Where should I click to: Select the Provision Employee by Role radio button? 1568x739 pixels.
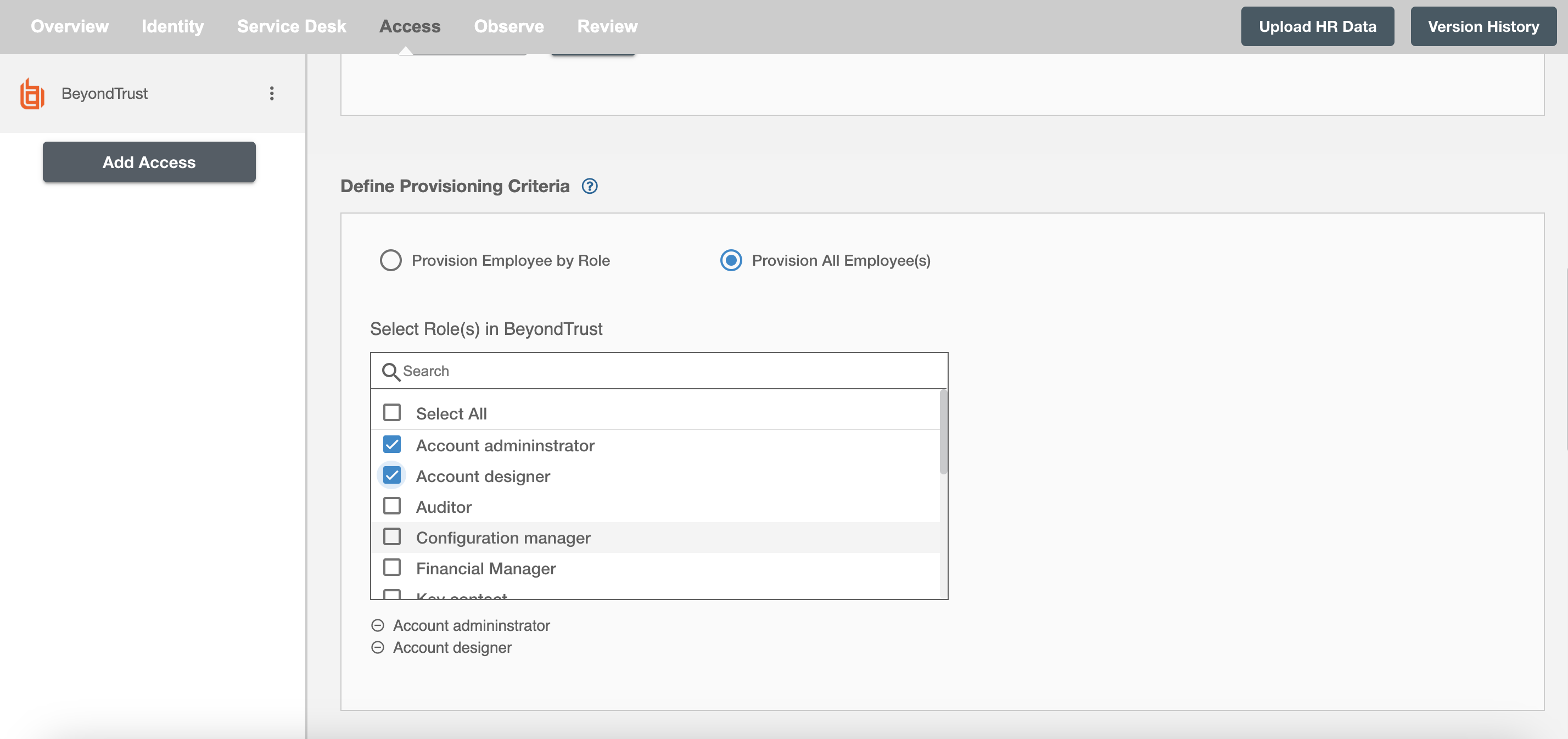click(391, 260)
